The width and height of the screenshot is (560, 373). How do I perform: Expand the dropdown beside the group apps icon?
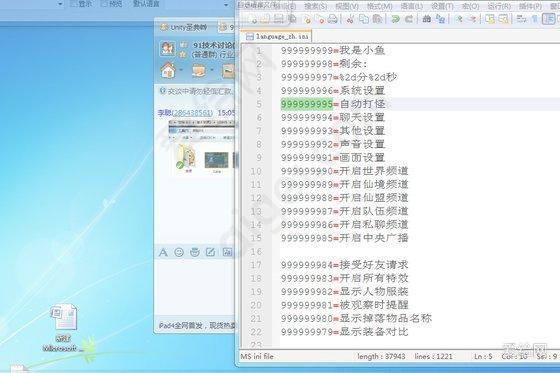coord(212,70)
